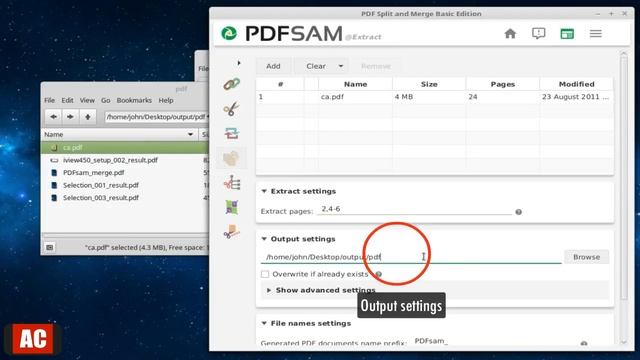This screenshot has width=640, height=360.
Task: Click Browse for output folder
Action: tap(586, 257)
